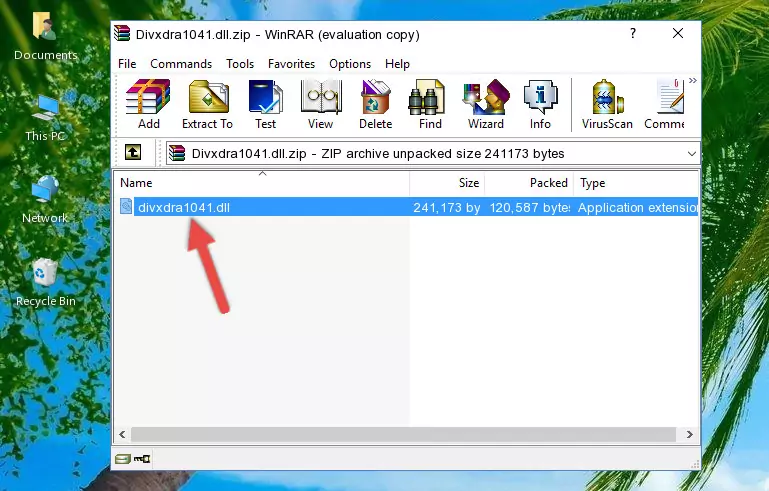Viewport: 769px width, 491px height.
Task: Sort files by Name column
Action: (x=262, y=183)
